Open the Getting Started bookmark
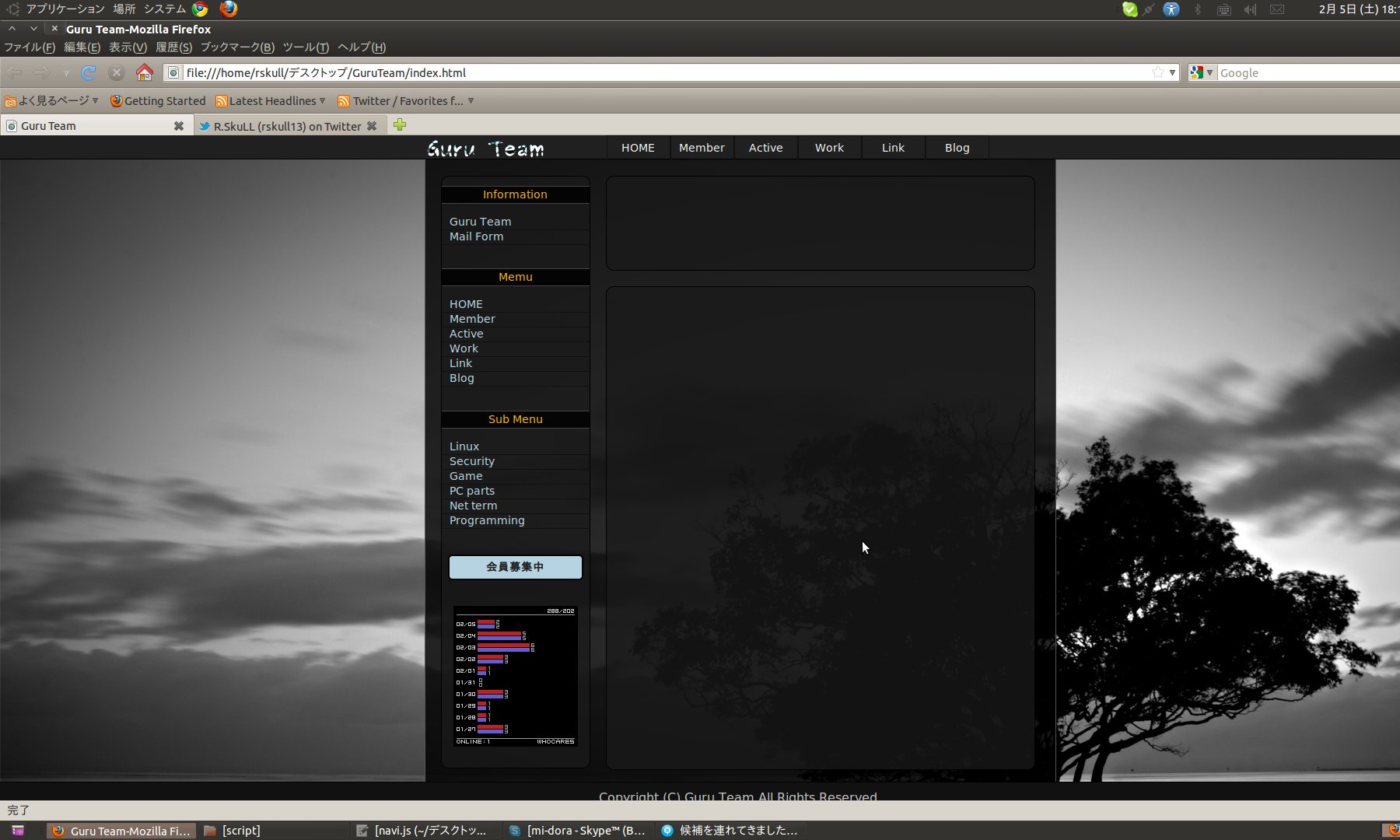Viewport: 1400px width, 840px height. tap(158, 101)
